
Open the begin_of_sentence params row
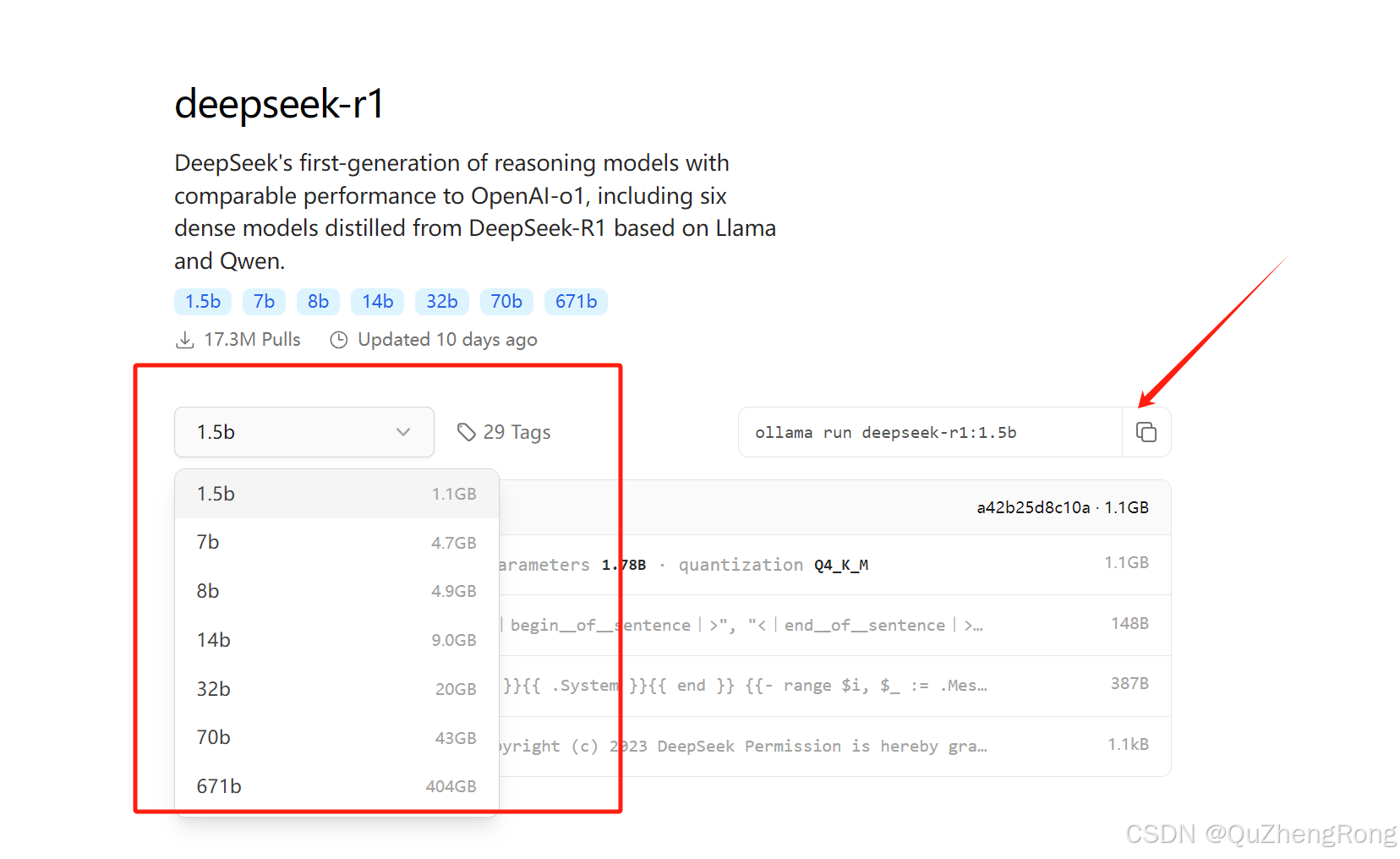coord(834,626)
